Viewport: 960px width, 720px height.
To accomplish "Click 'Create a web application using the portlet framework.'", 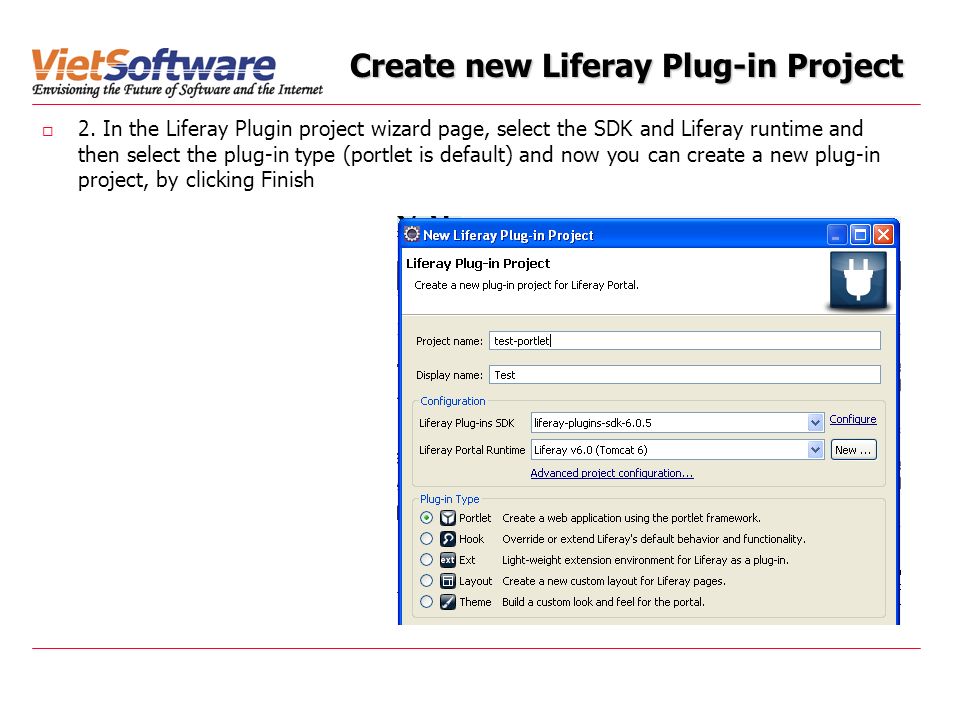I will point(631,518).
